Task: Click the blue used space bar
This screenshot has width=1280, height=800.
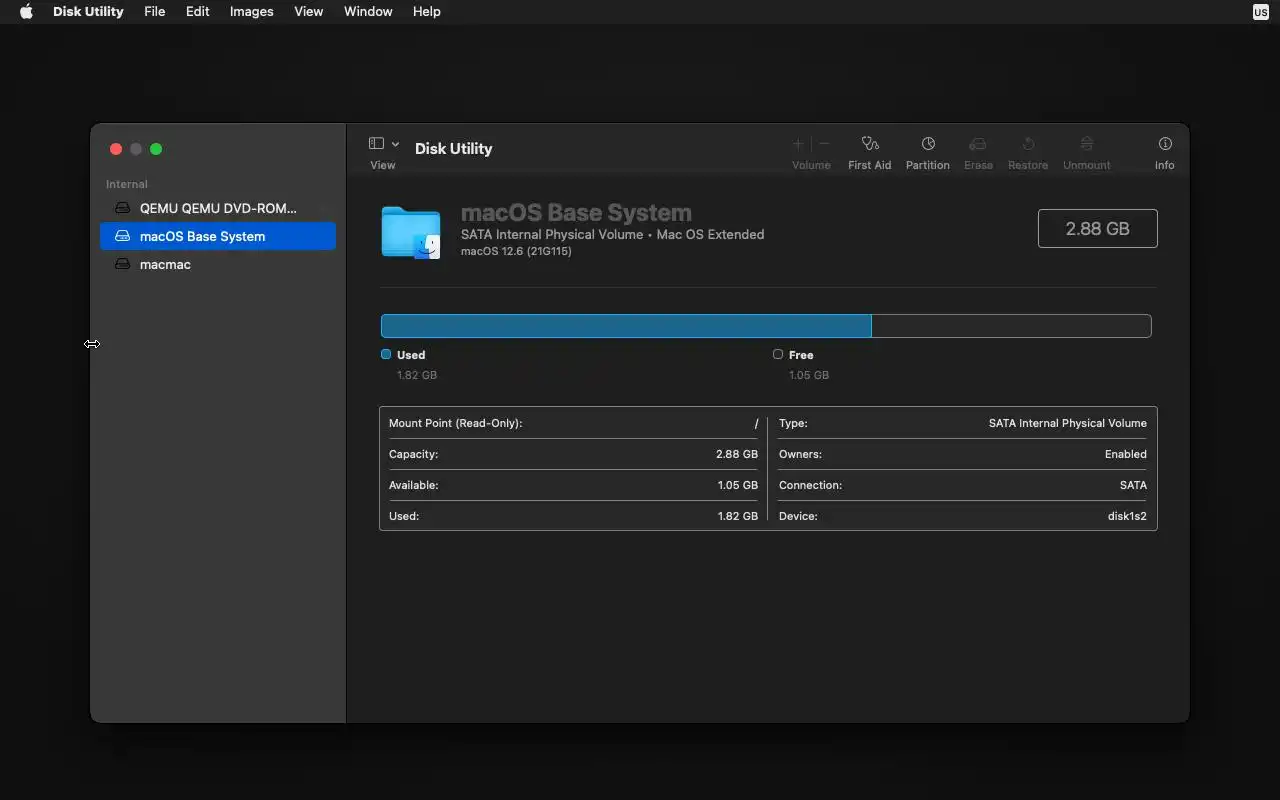Action: [x=626, y=326]
